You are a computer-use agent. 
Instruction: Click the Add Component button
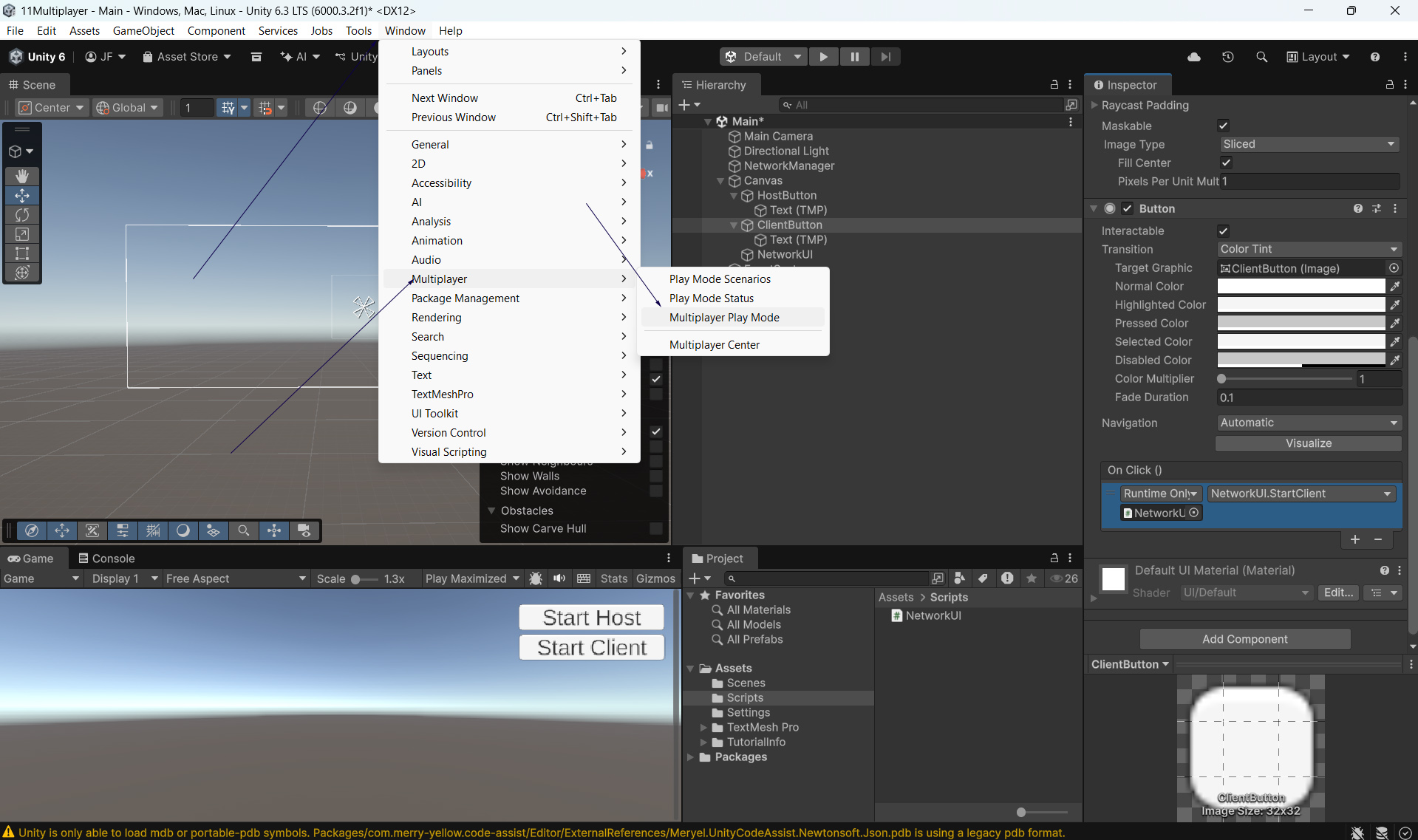tap(1244, 639)
